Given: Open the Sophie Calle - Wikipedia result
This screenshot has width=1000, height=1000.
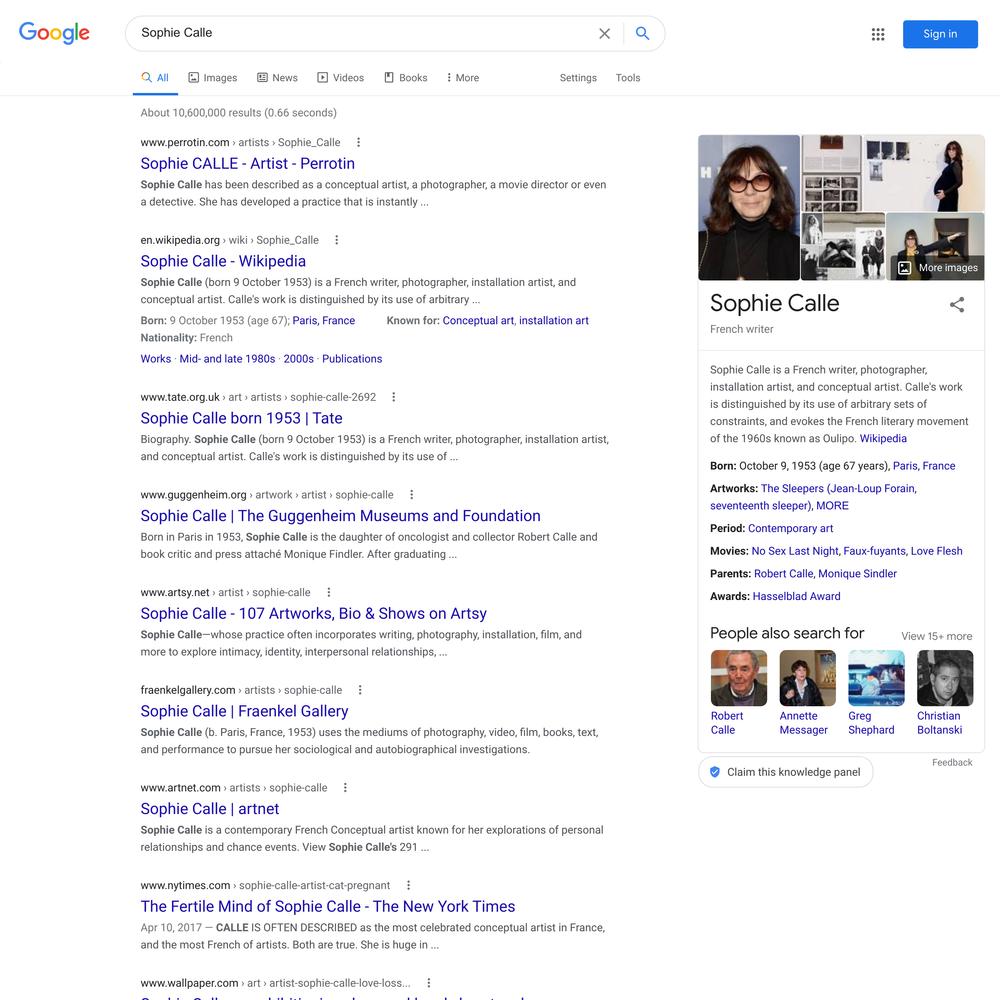Looking at the screenshot, I should [223, 261].
